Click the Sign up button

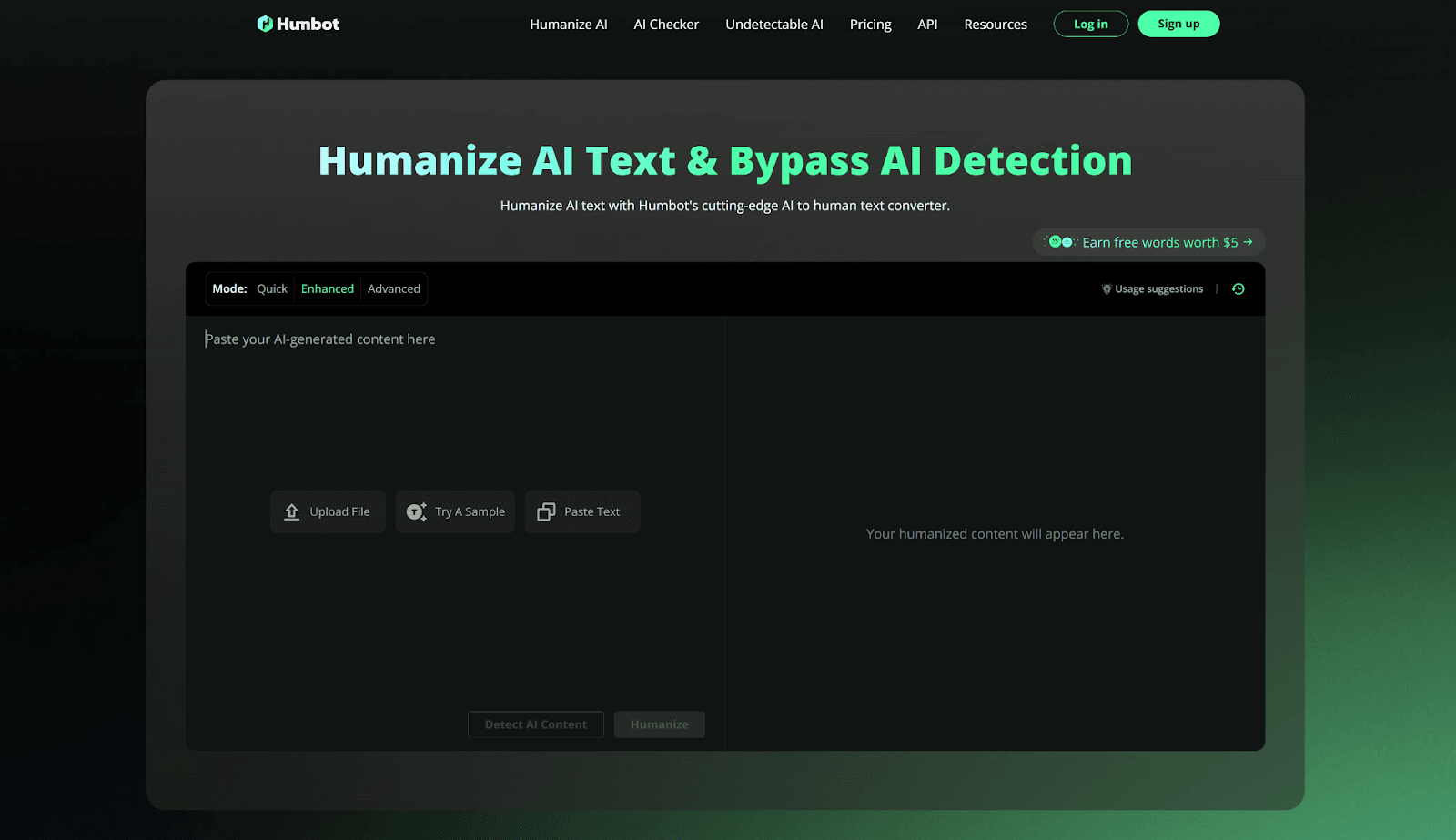pos(1178,24)
